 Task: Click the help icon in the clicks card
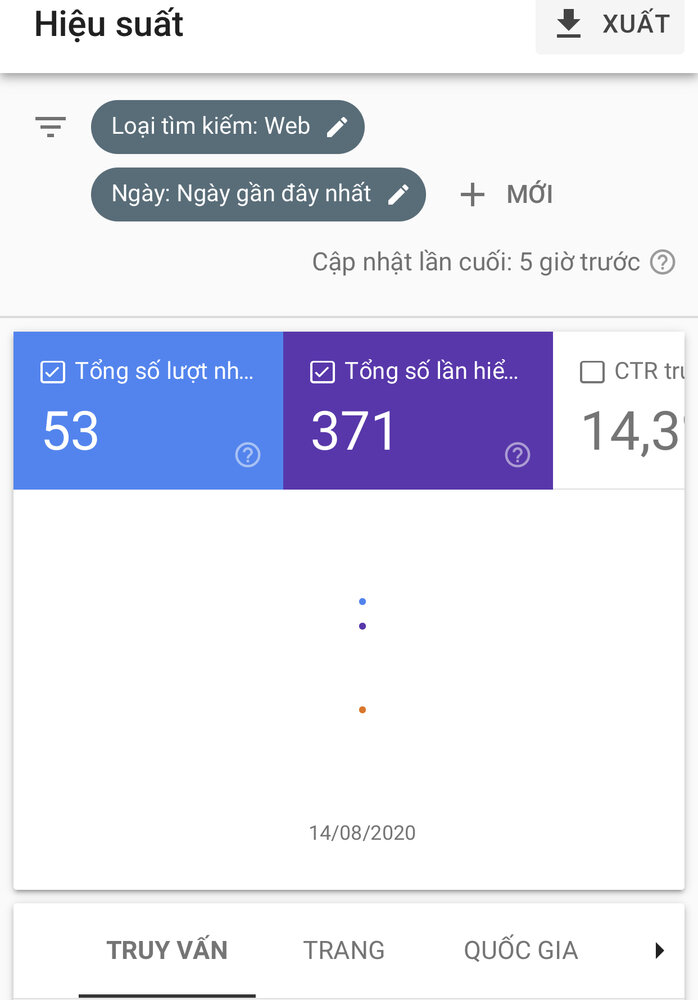[248, 455]
